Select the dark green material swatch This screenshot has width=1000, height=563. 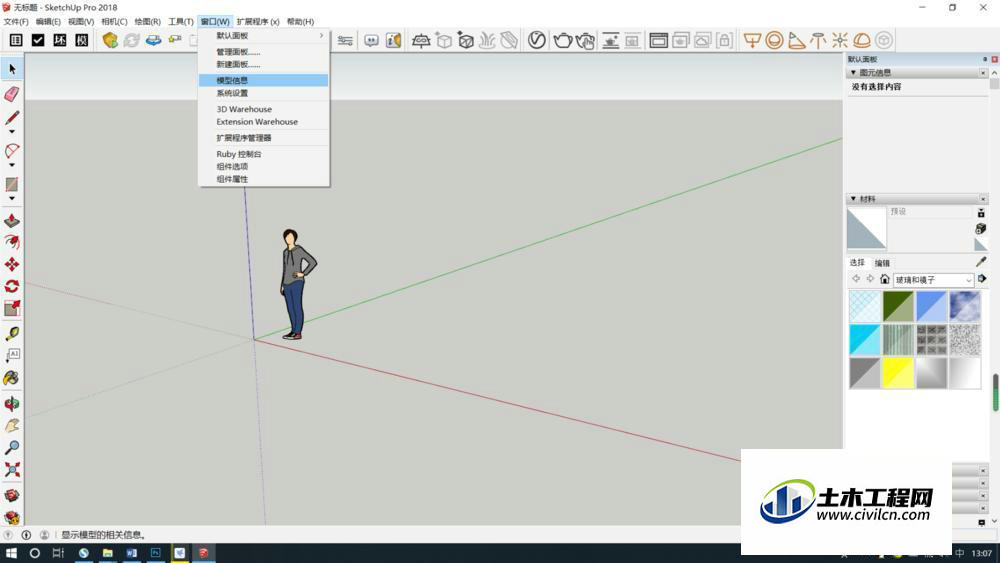[x=898, y=306]
